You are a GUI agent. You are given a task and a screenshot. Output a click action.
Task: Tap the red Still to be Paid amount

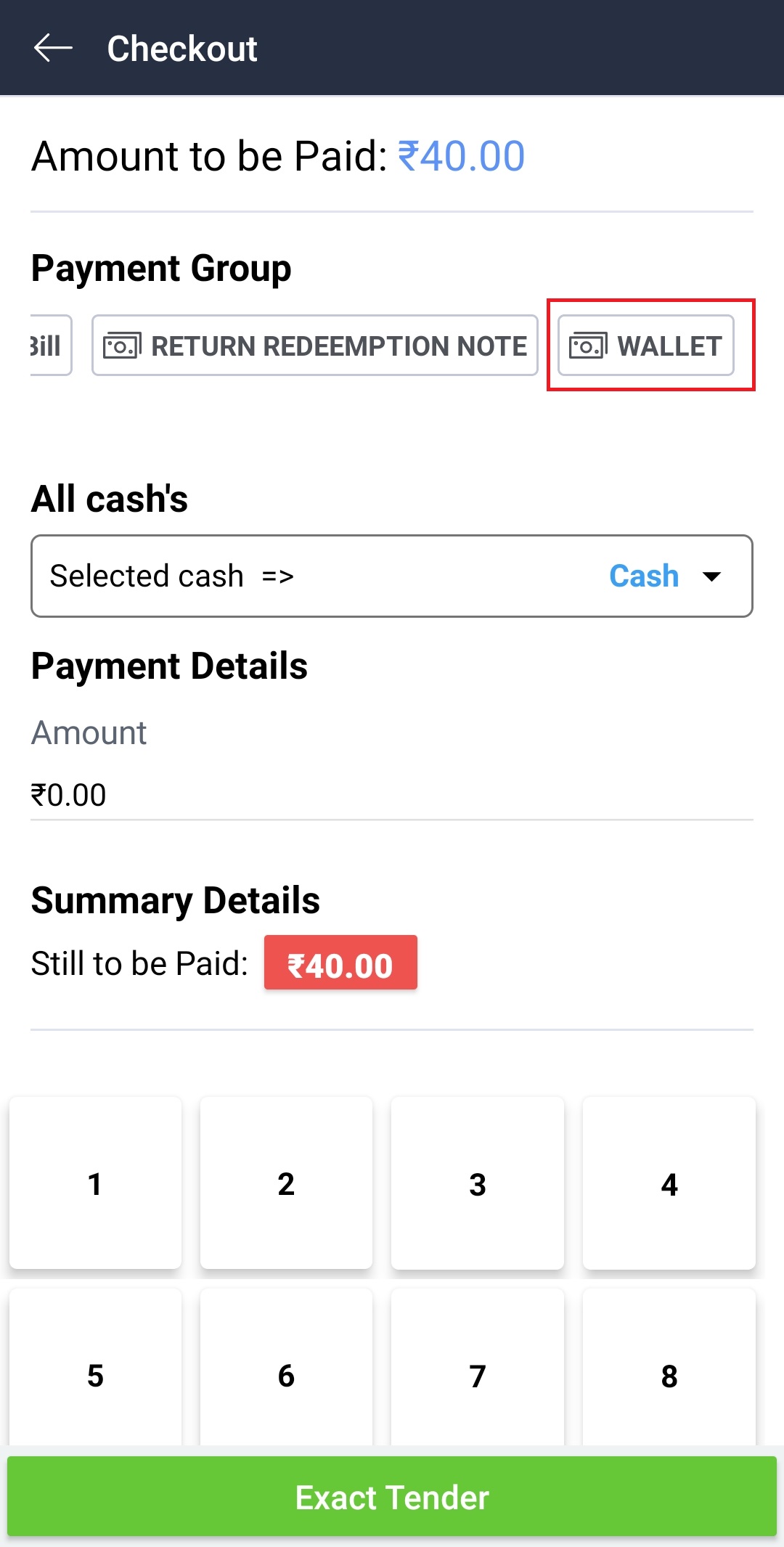coord(340,963)
